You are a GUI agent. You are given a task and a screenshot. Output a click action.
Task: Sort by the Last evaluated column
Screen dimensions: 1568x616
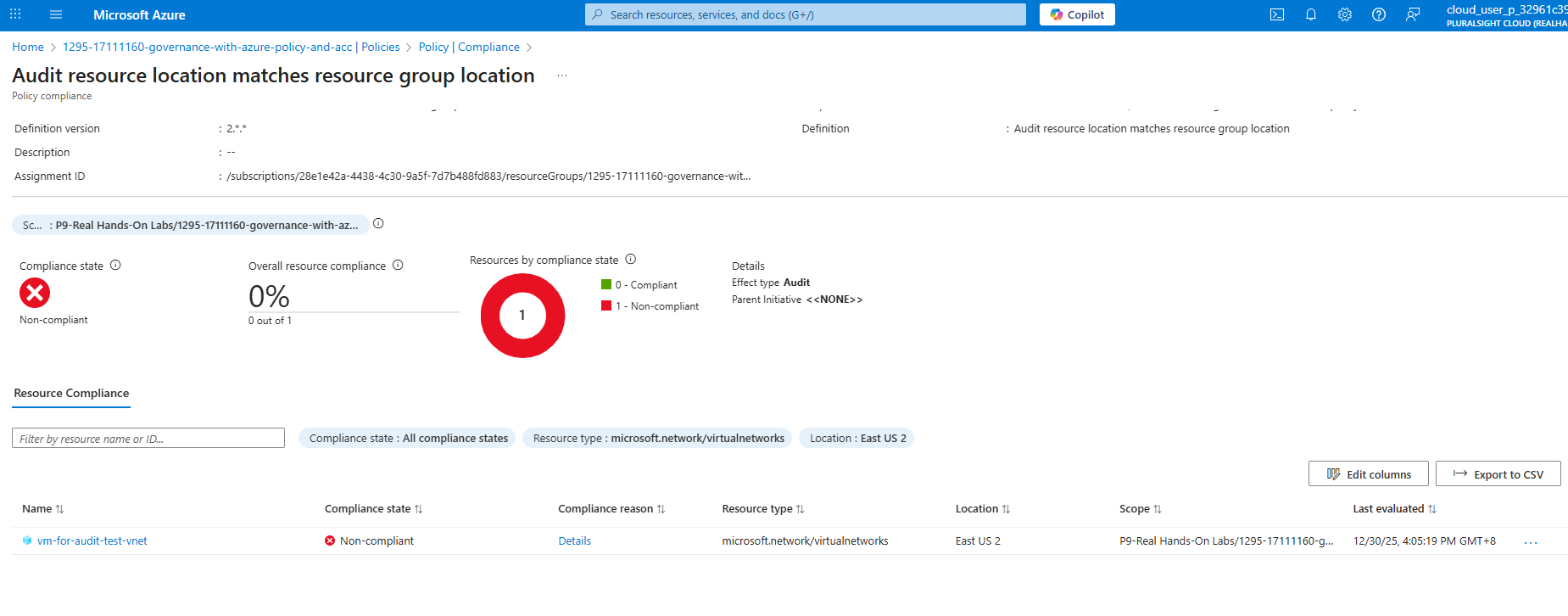(1395, 509)
